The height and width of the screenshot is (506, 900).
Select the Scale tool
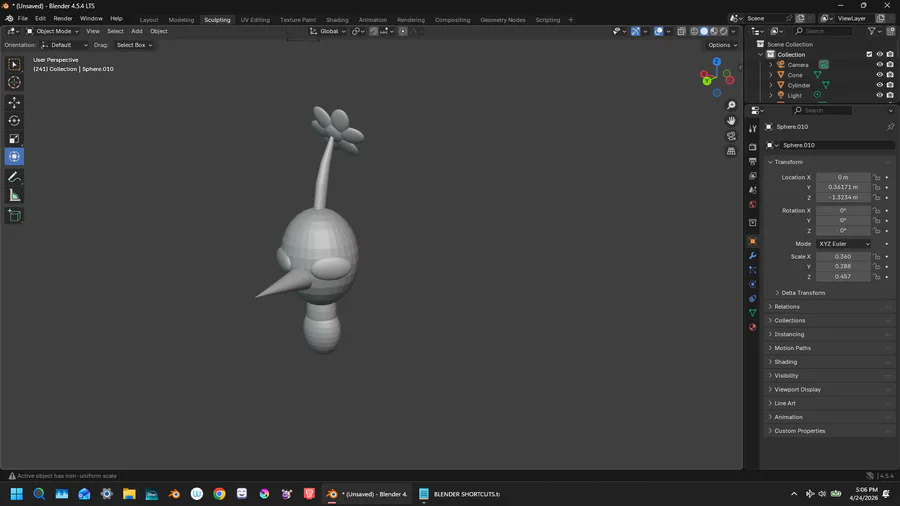tap(14, 139)
